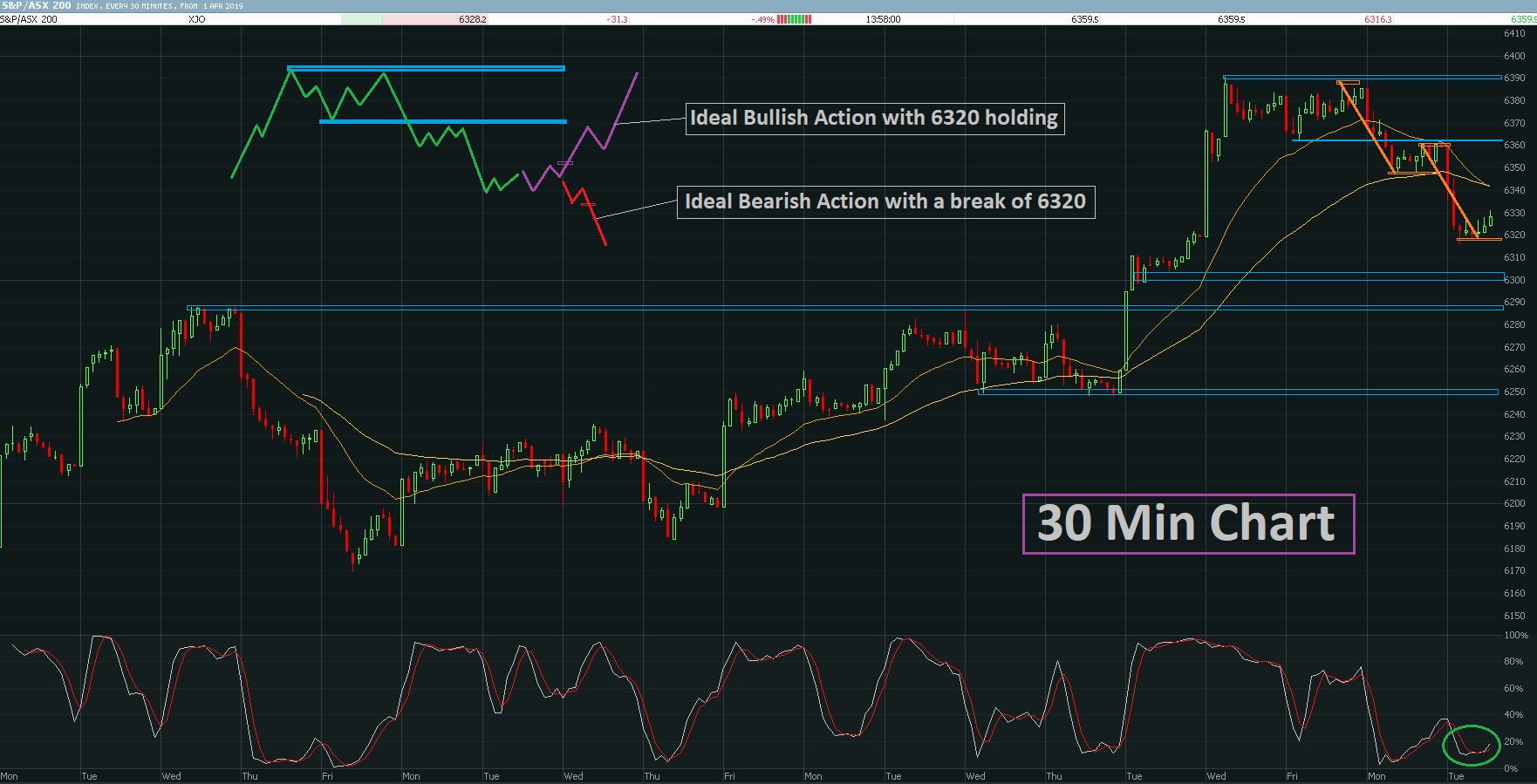
Task: Click the 60% mark on the oscillator axis
Action: 1515,688
